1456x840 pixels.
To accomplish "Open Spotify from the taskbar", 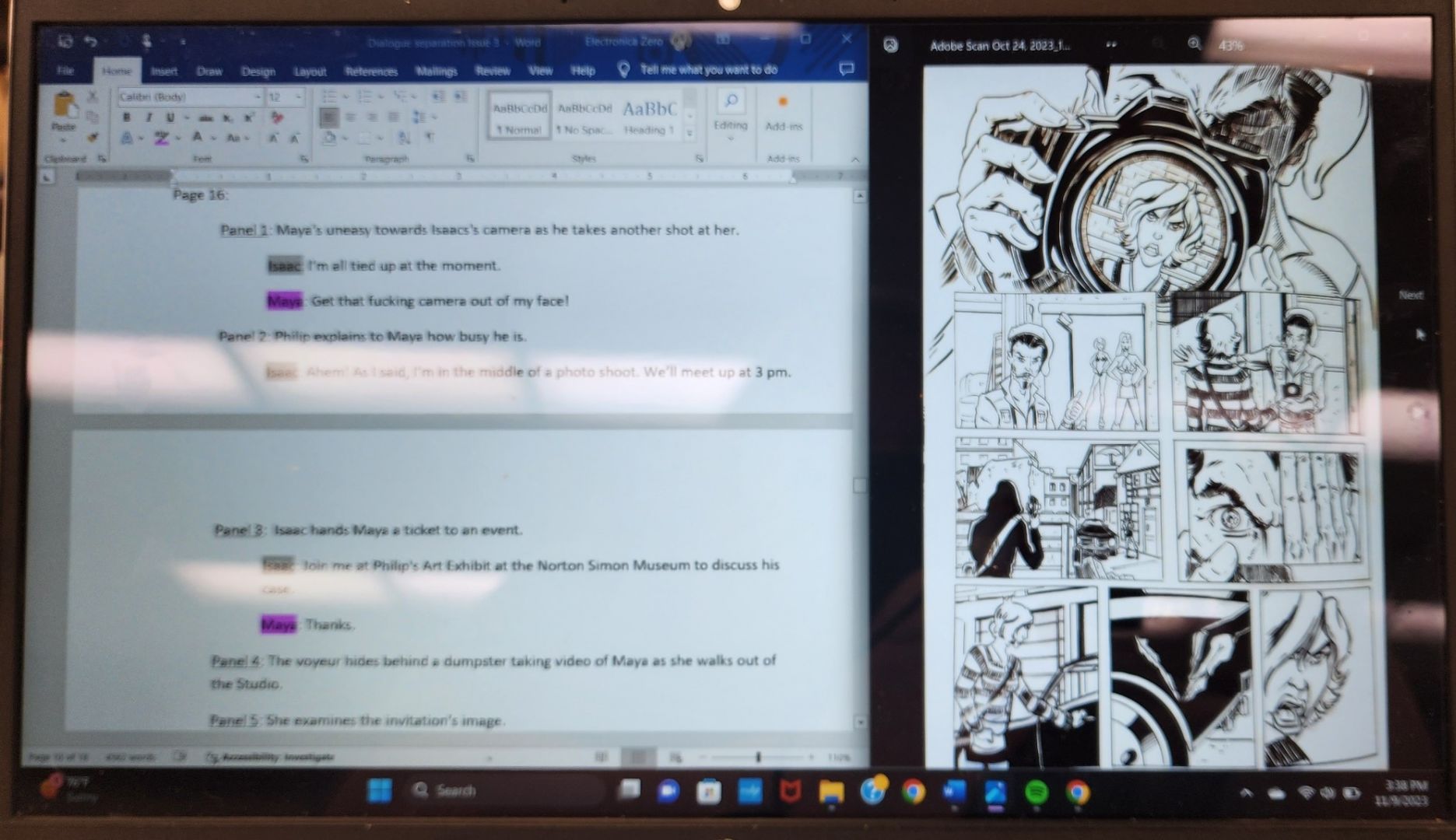I will coord(1035,792).
